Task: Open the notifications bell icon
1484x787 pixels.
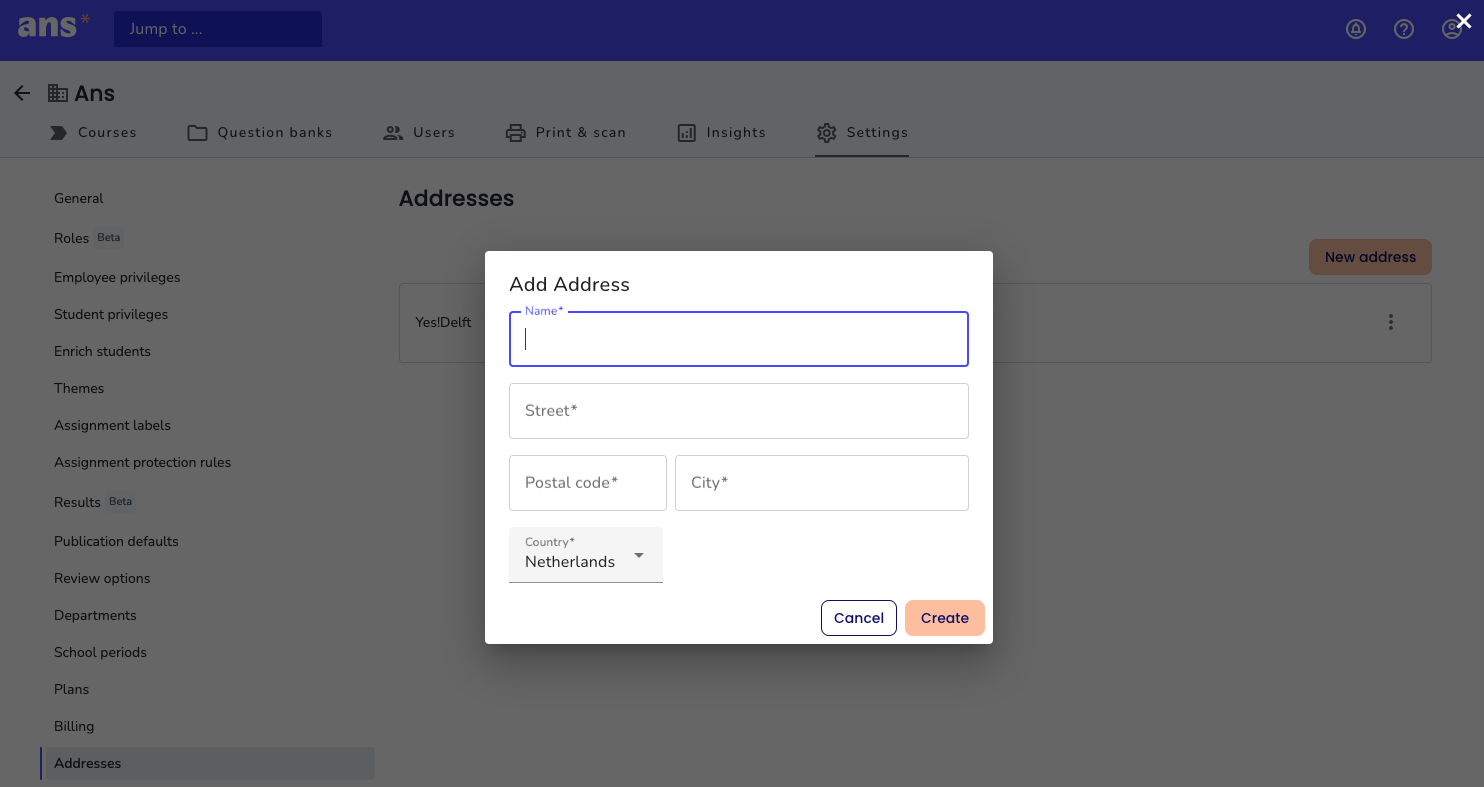Action: point(1356,29)
